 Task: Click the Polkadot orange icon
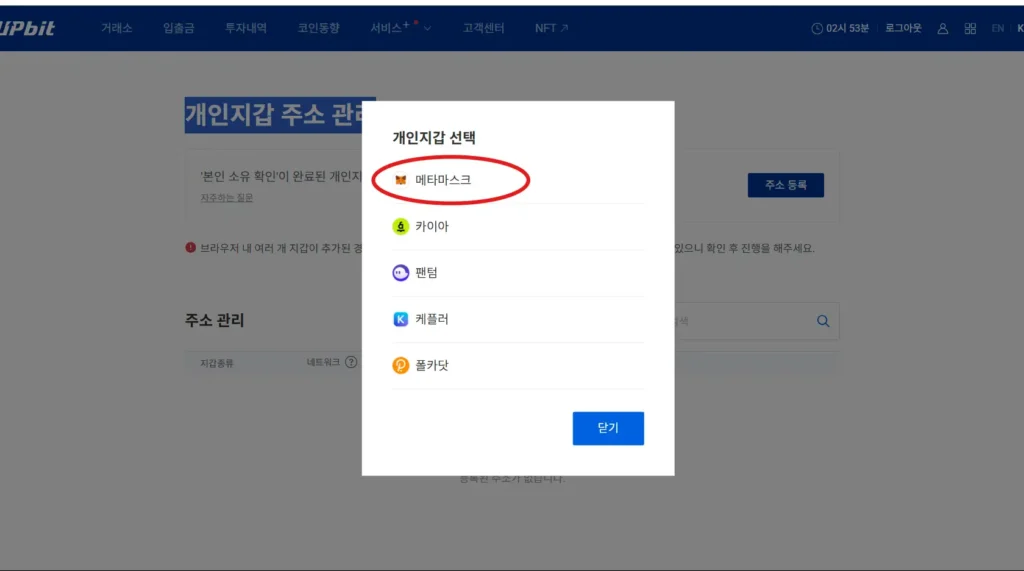tap(400, 365)
